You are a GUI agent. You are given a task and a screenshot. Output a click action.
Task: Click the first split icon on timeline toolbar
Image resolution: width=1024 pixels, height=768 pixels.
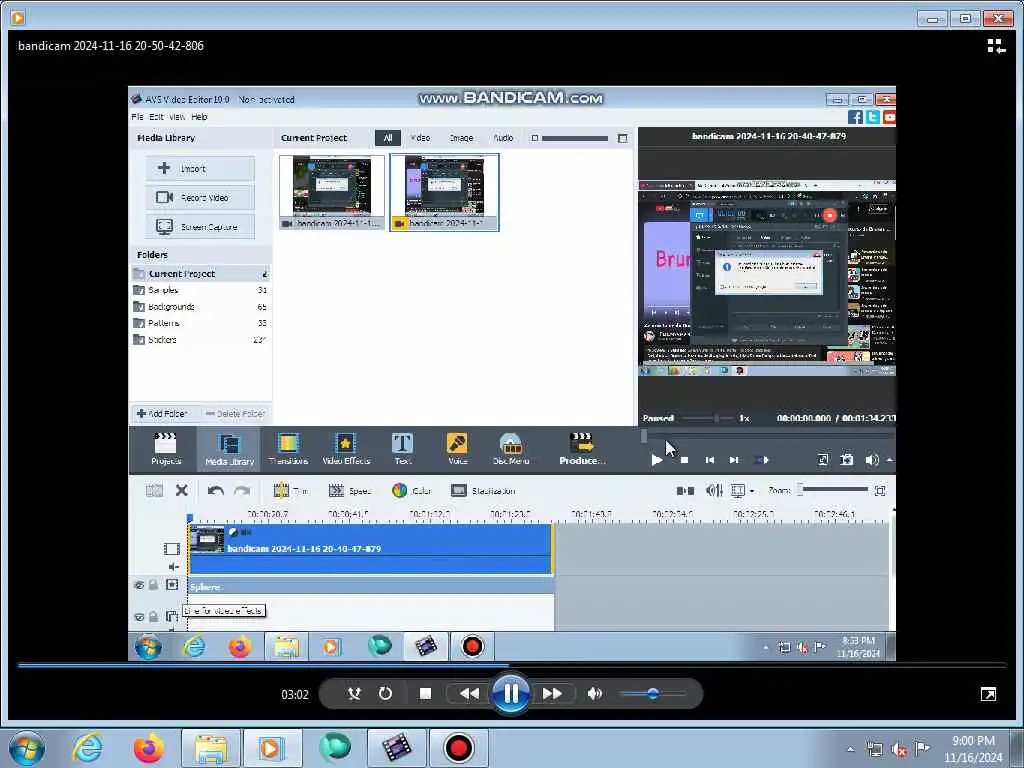click(x=154, y=490)
